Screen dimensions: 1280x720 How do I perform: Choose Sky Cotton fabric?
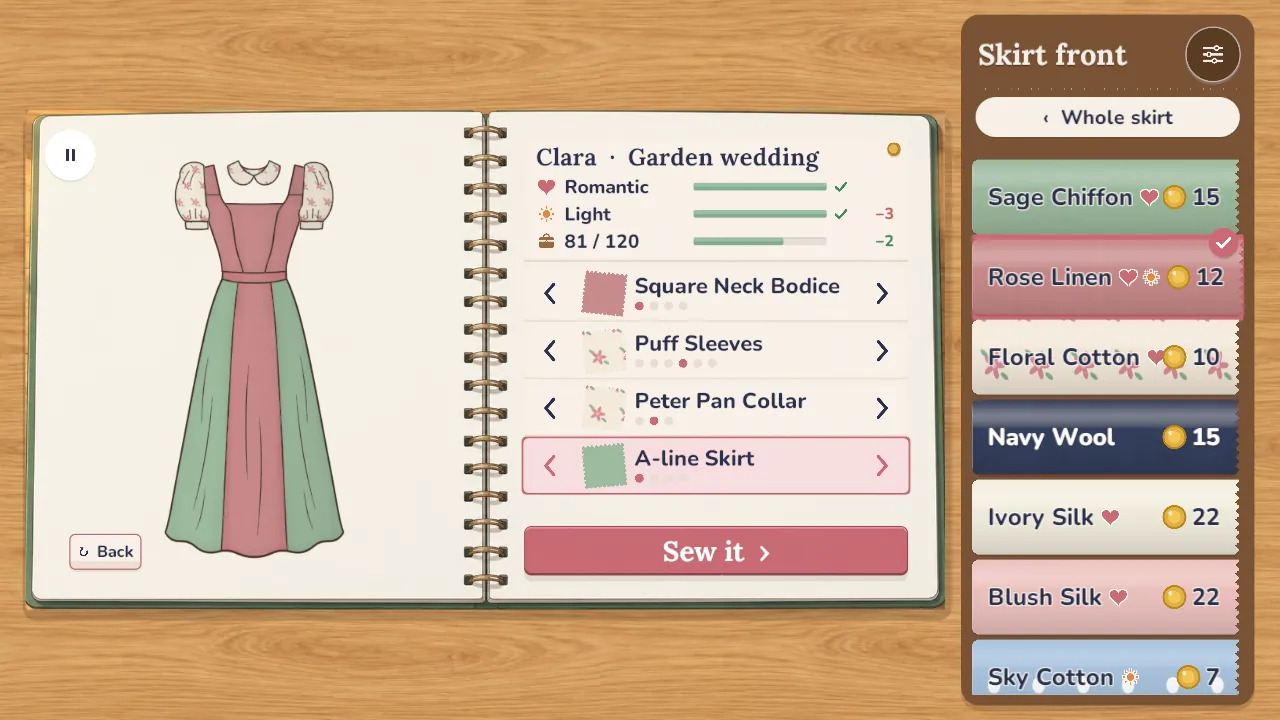click(1105, 668)
